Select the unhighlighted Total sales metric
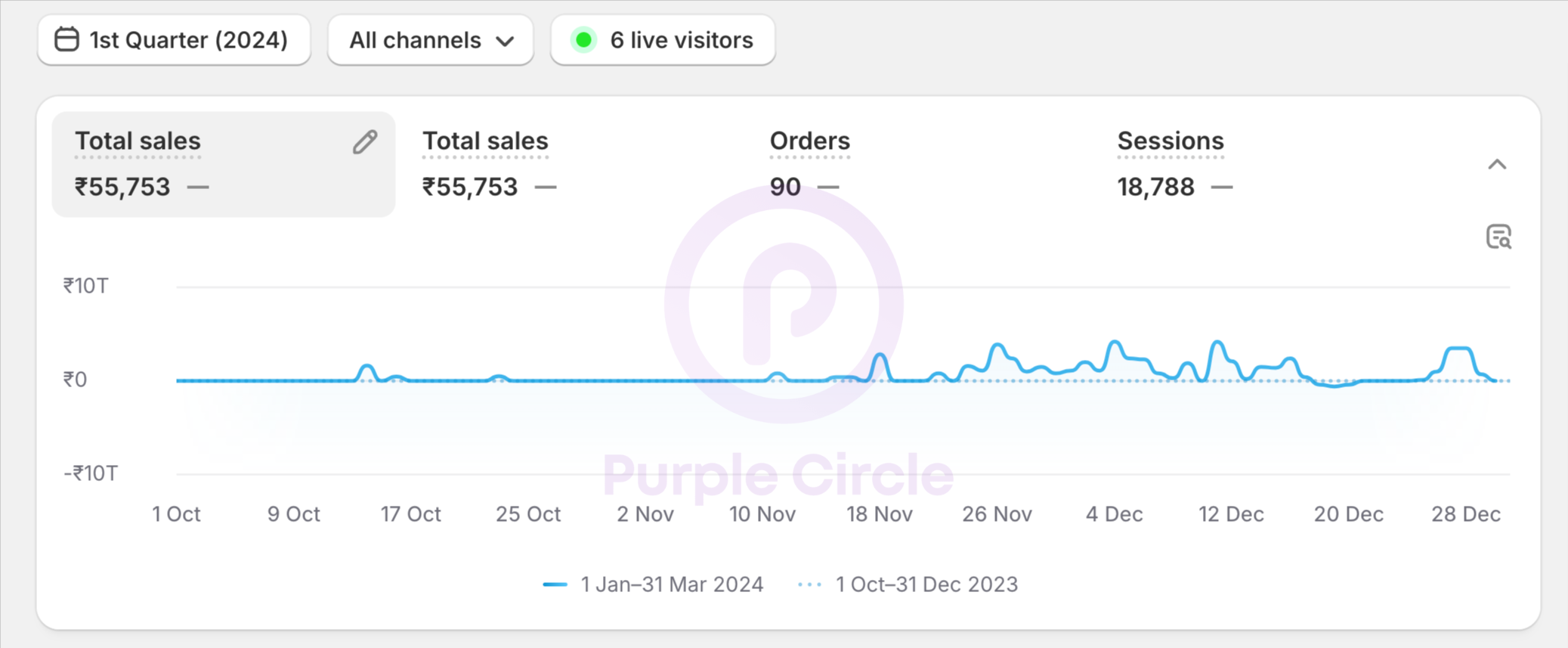 click(x=485, y=141)
